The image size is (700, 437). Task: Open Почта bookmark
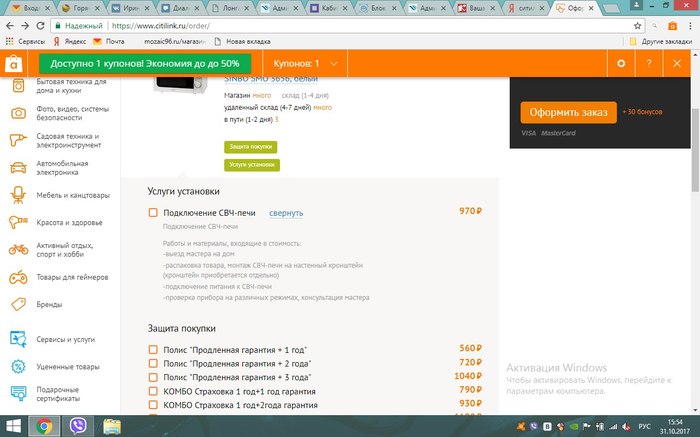(x=109, y=41)
